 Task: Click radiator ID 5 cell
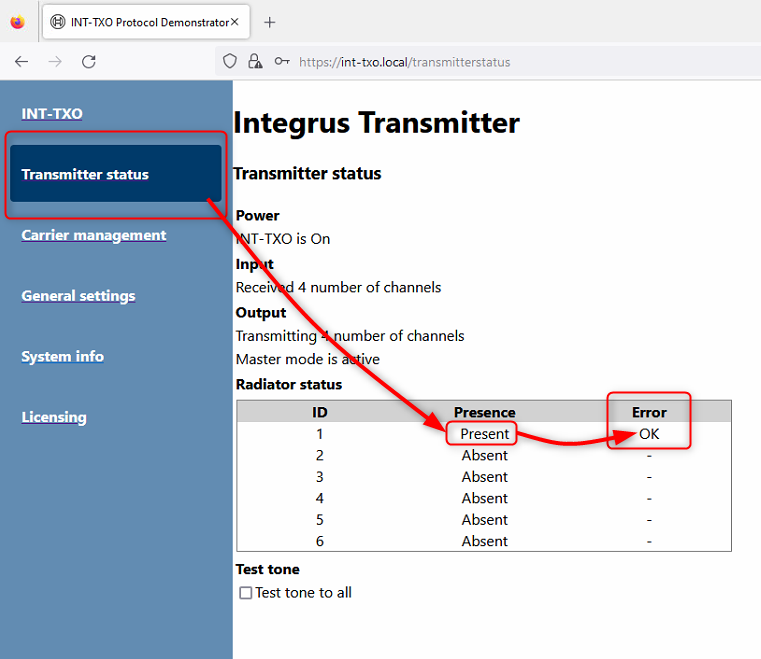319,520
